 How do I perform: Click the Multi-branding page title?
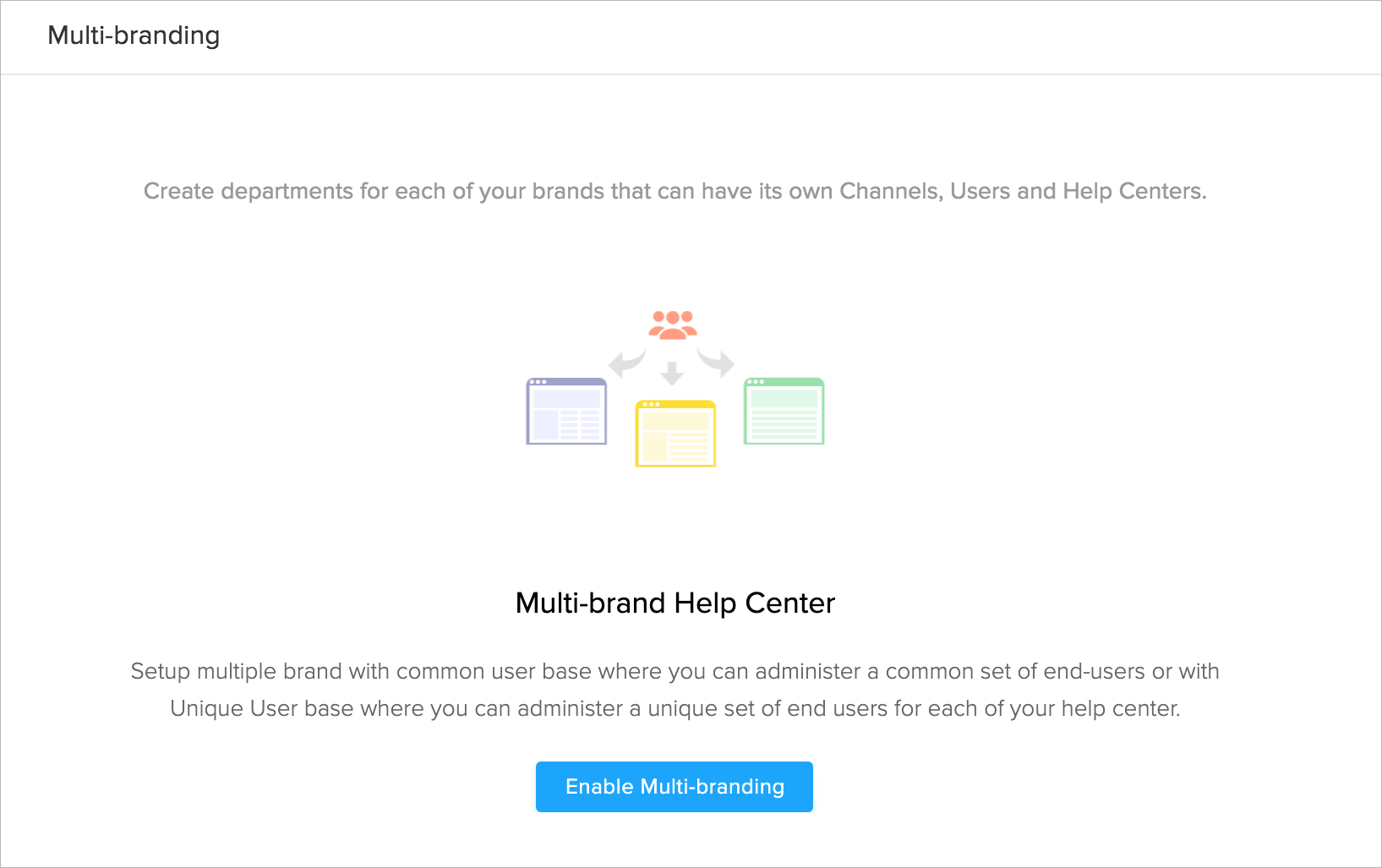134,35
